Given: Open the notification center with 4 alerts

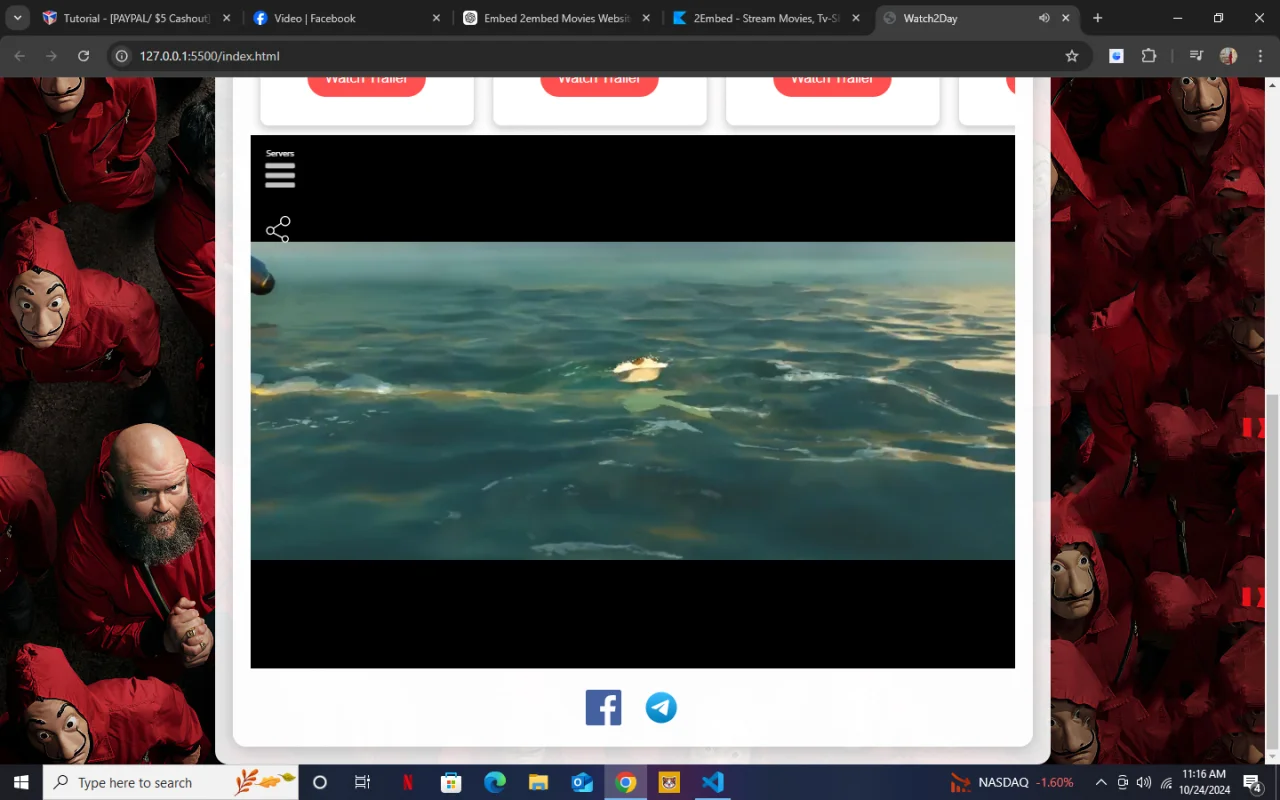Looking at the screenshot, I should tap(1253, 782).
